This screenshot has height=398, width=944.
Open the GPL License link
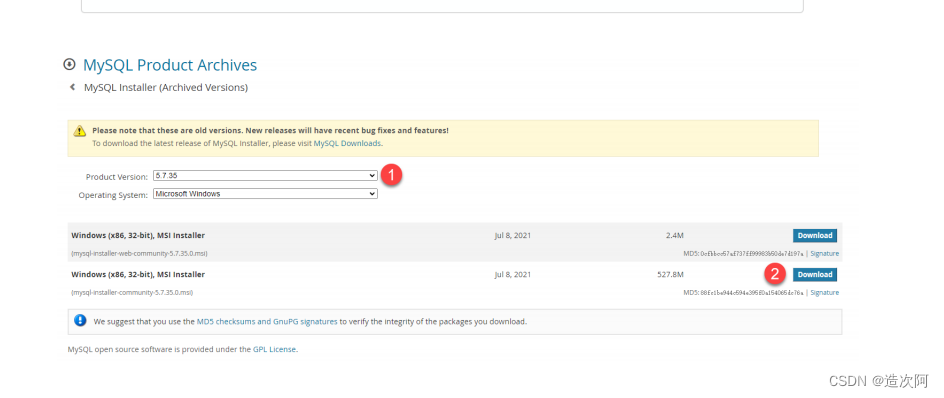tap(275, 349)
